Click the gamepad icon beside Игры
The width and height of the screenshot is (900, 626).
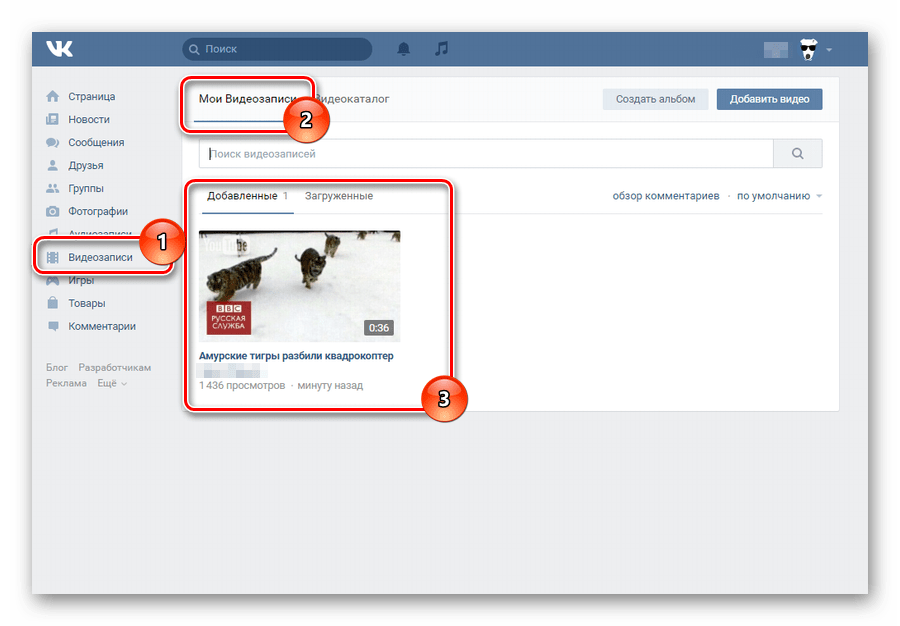click(x=52, y=281)
